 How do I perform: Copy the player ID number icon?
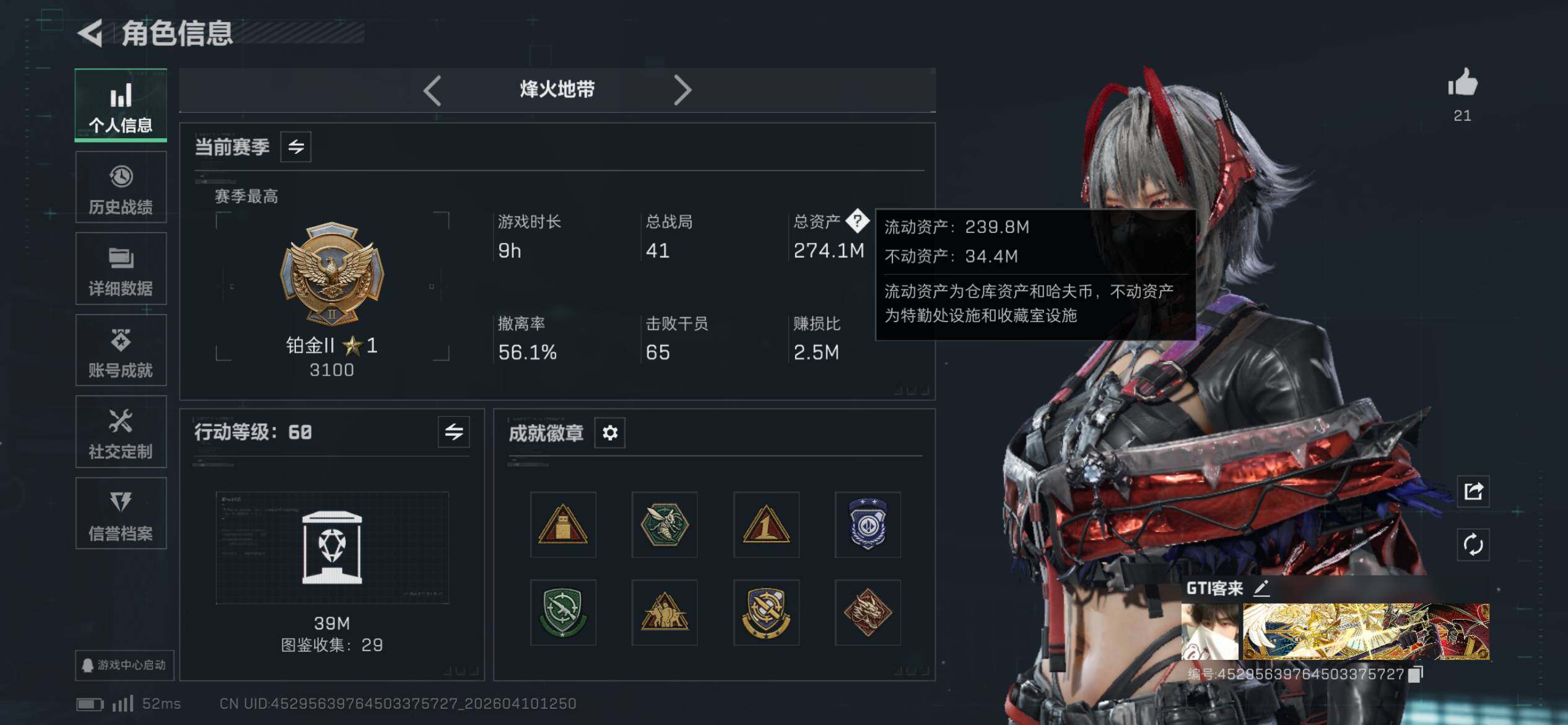[x=1415, y=674]
